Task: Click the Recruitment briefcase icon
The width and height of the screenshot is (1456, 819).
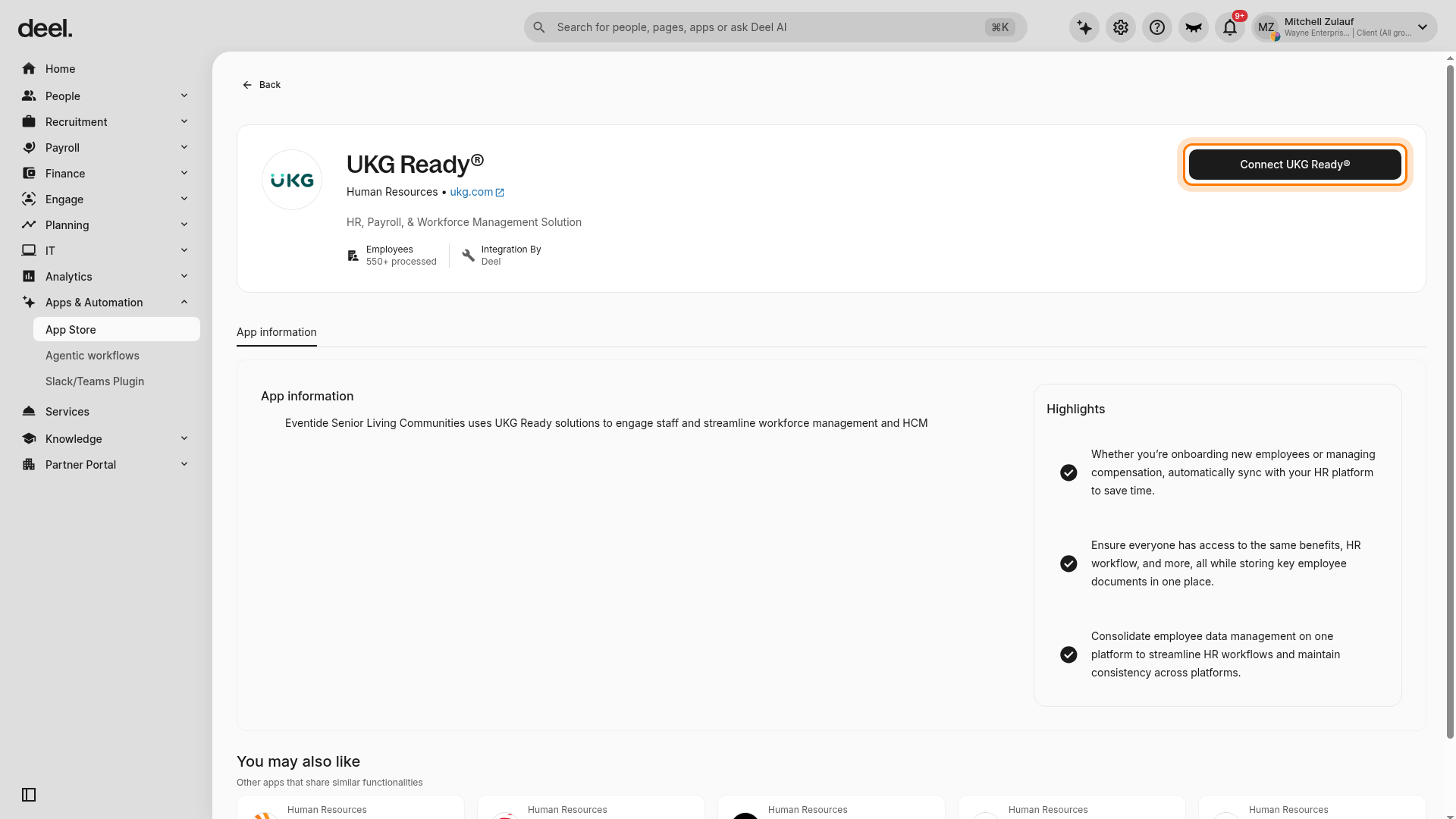Action: [x=29, y=122]
